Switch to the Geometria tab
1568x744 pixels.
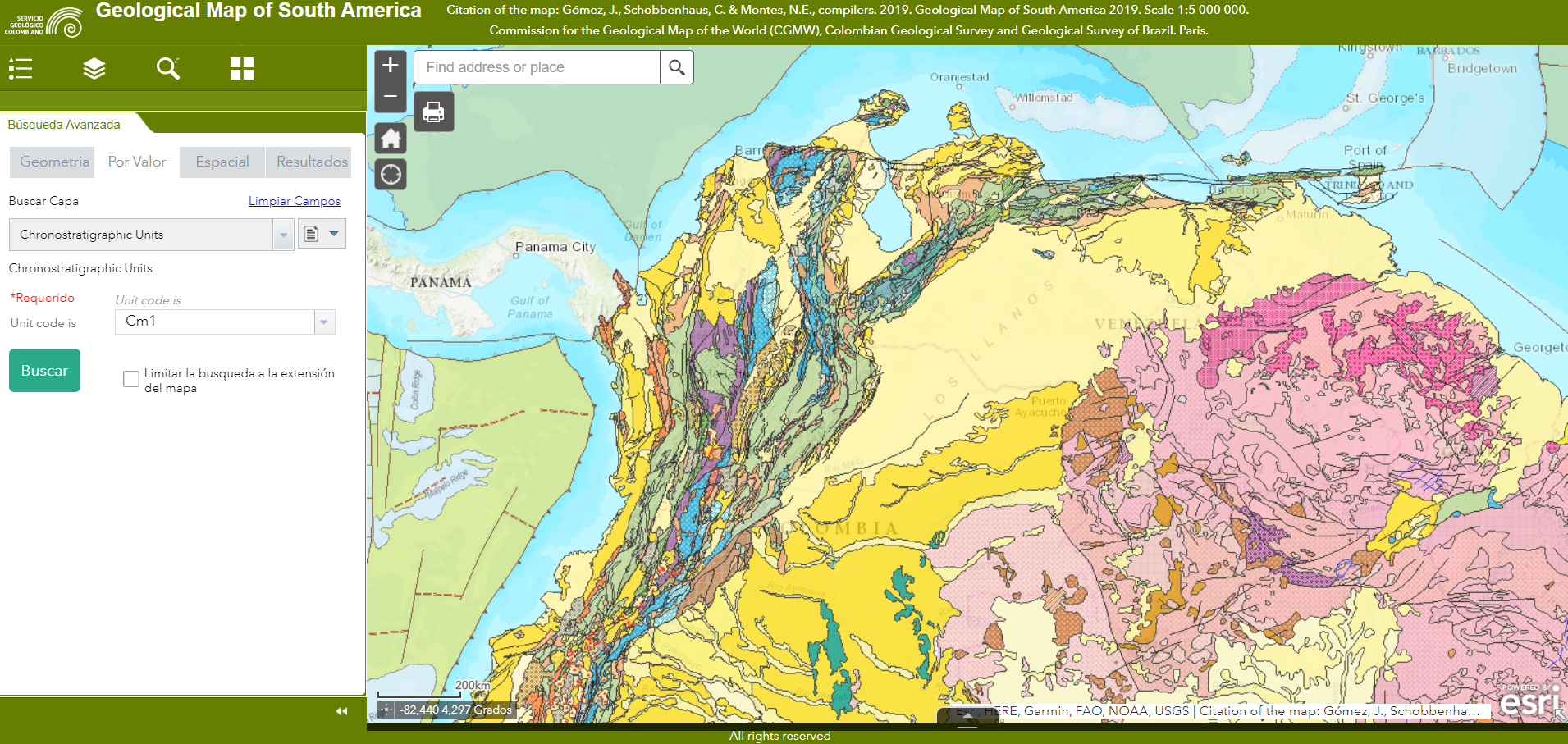point(54,162)
